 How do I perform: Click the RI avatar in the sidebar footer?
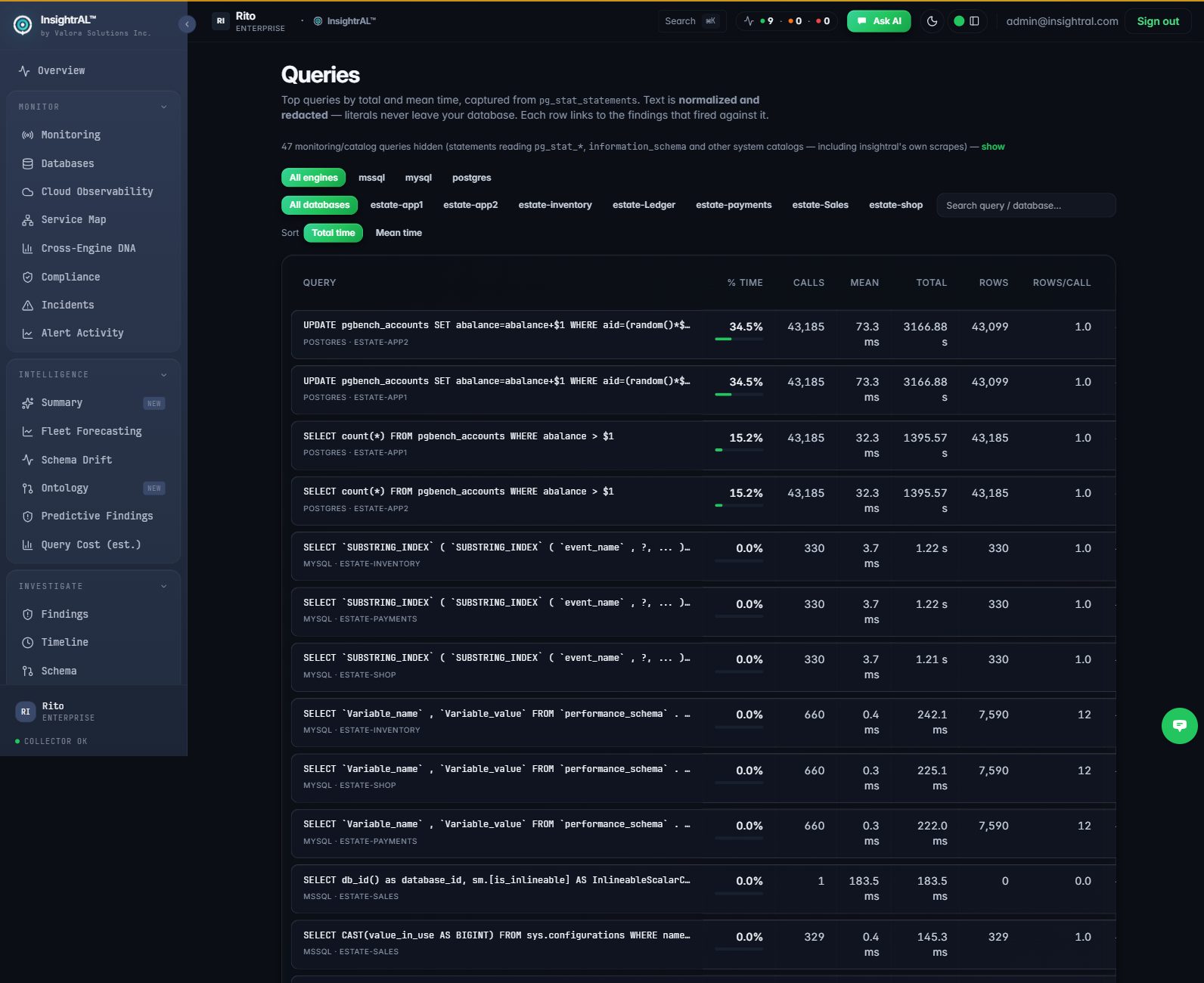pyautogui.click(x=26, y=712)
